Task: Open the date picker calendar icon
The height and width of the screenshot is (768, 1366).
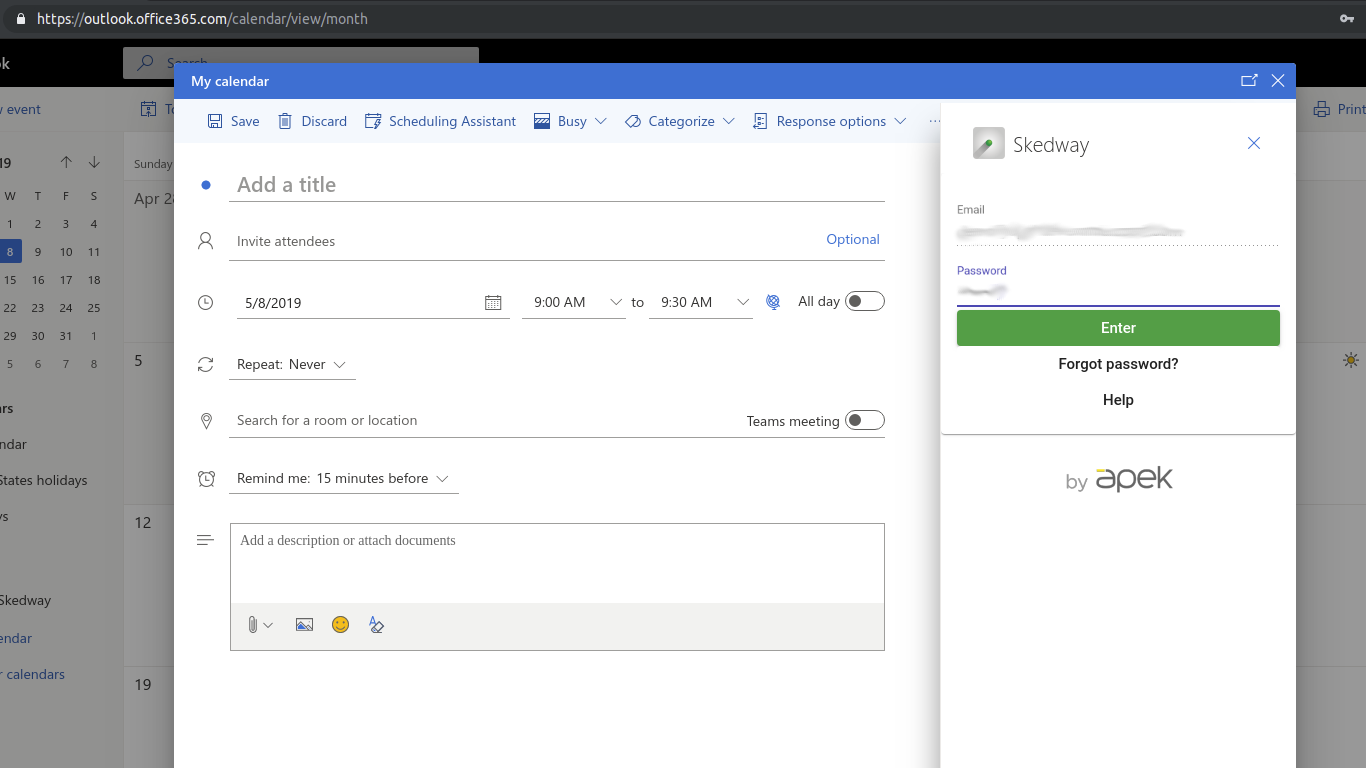Action: click(493, 302)
